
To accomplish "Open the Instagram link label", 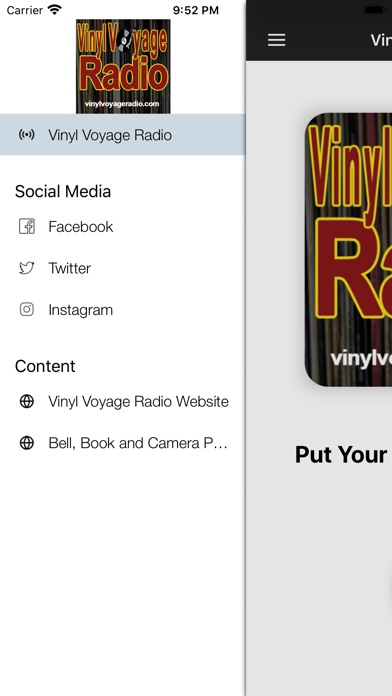I will pyautogui.click(x=80, y=310).
